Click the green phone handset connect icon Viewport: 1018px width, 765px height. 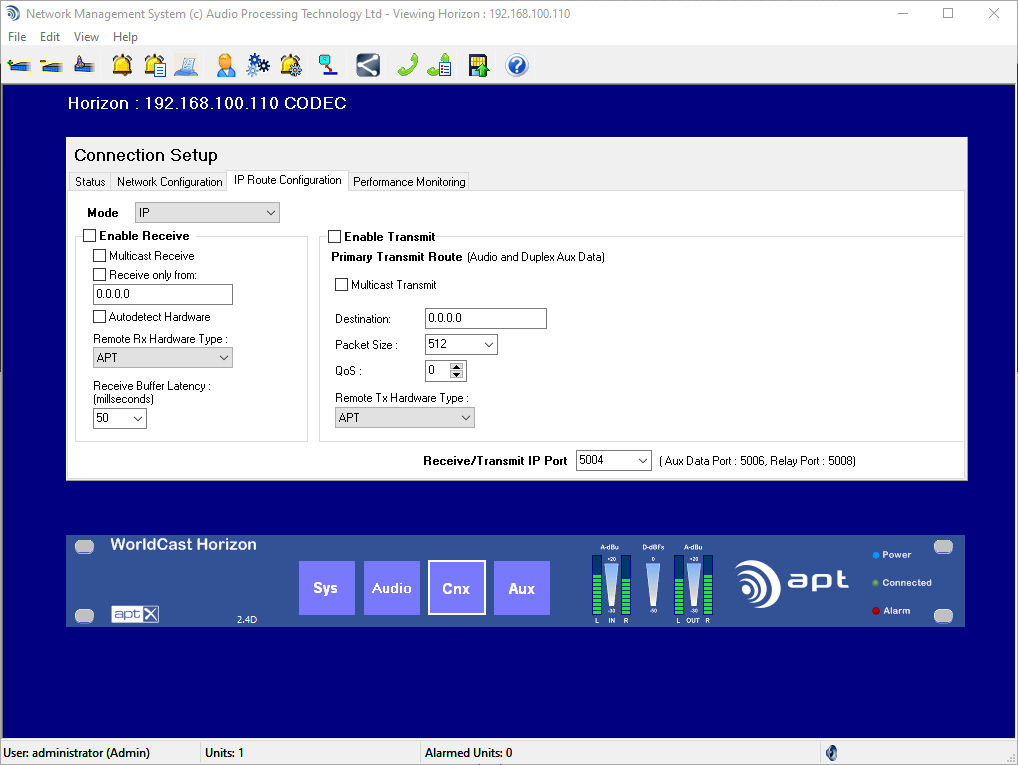(408, 66)
